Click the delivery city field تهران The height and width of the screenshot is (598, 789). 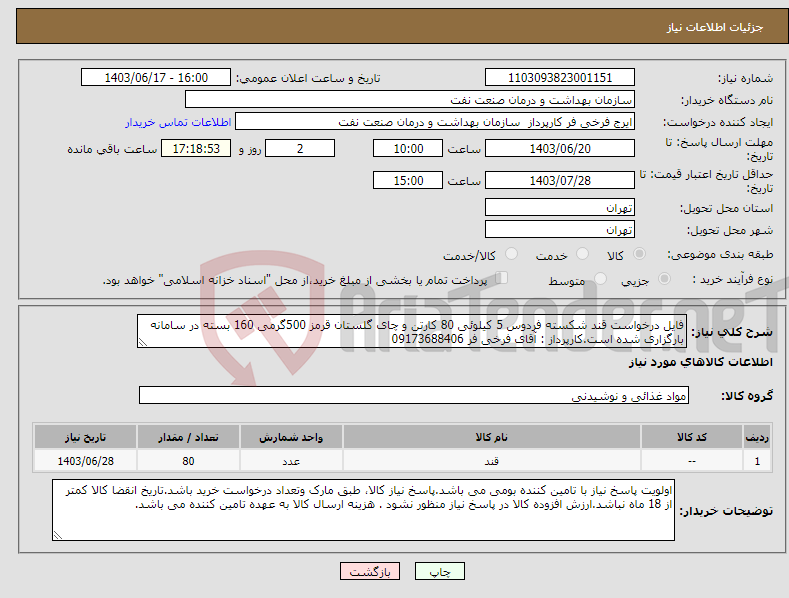point(560,229)
